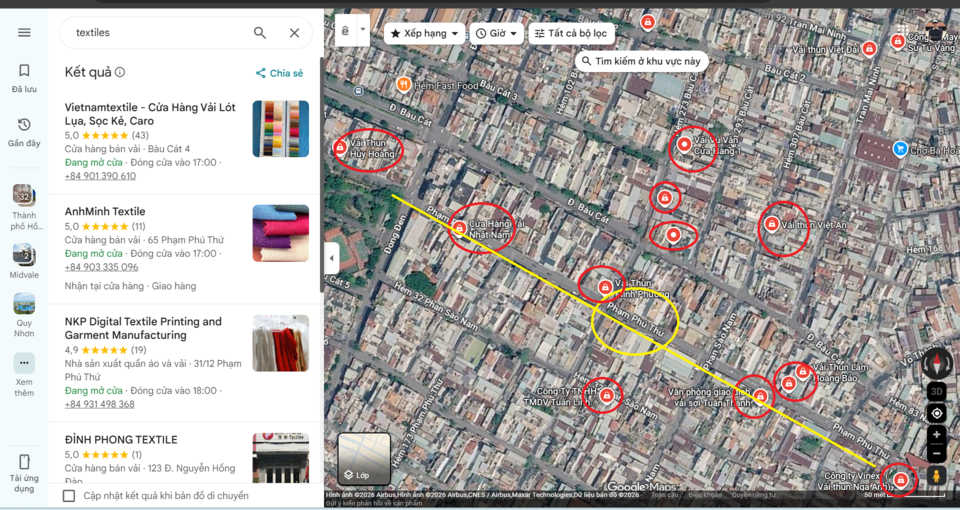
Task: Click the compass rotation control
Action: point(936,364)
